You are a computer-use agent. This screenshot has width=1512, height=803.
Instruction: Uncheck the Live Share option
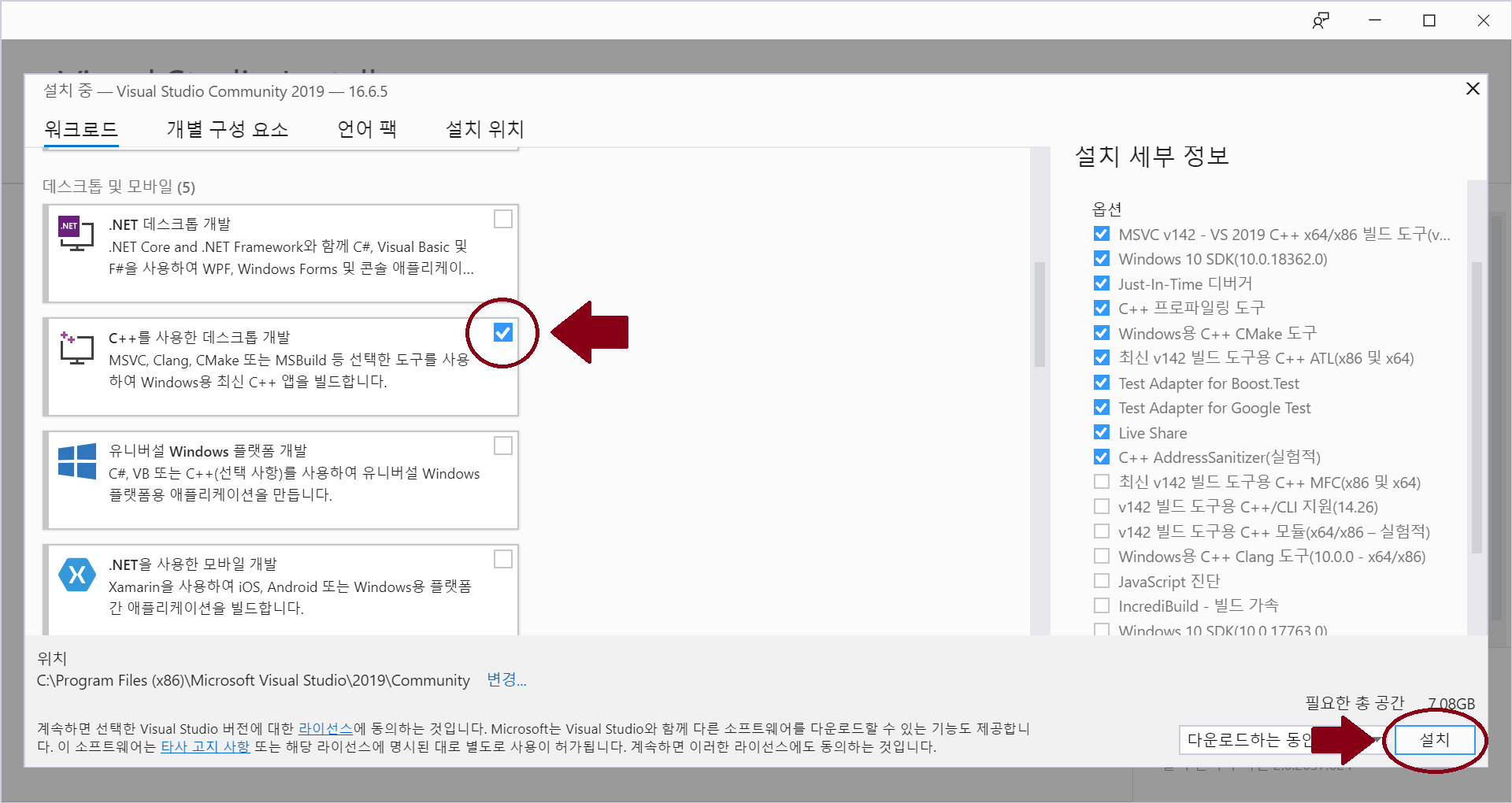coord(1102,432)
